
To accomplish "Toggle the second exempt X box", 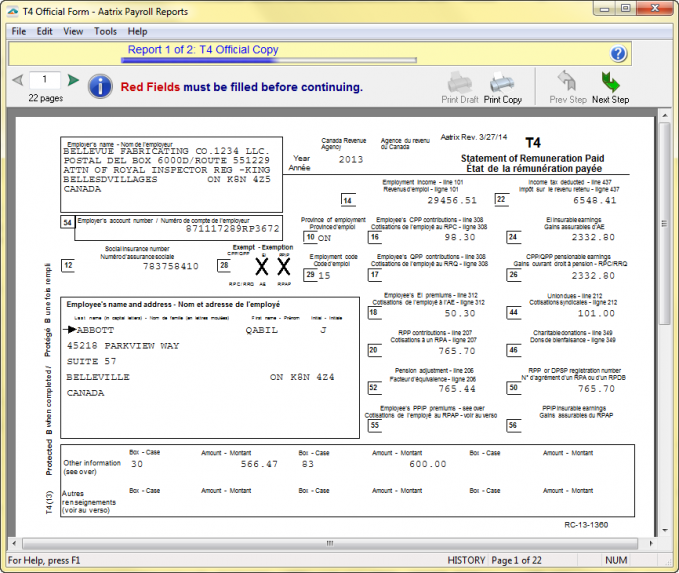I will coord(284,266).
